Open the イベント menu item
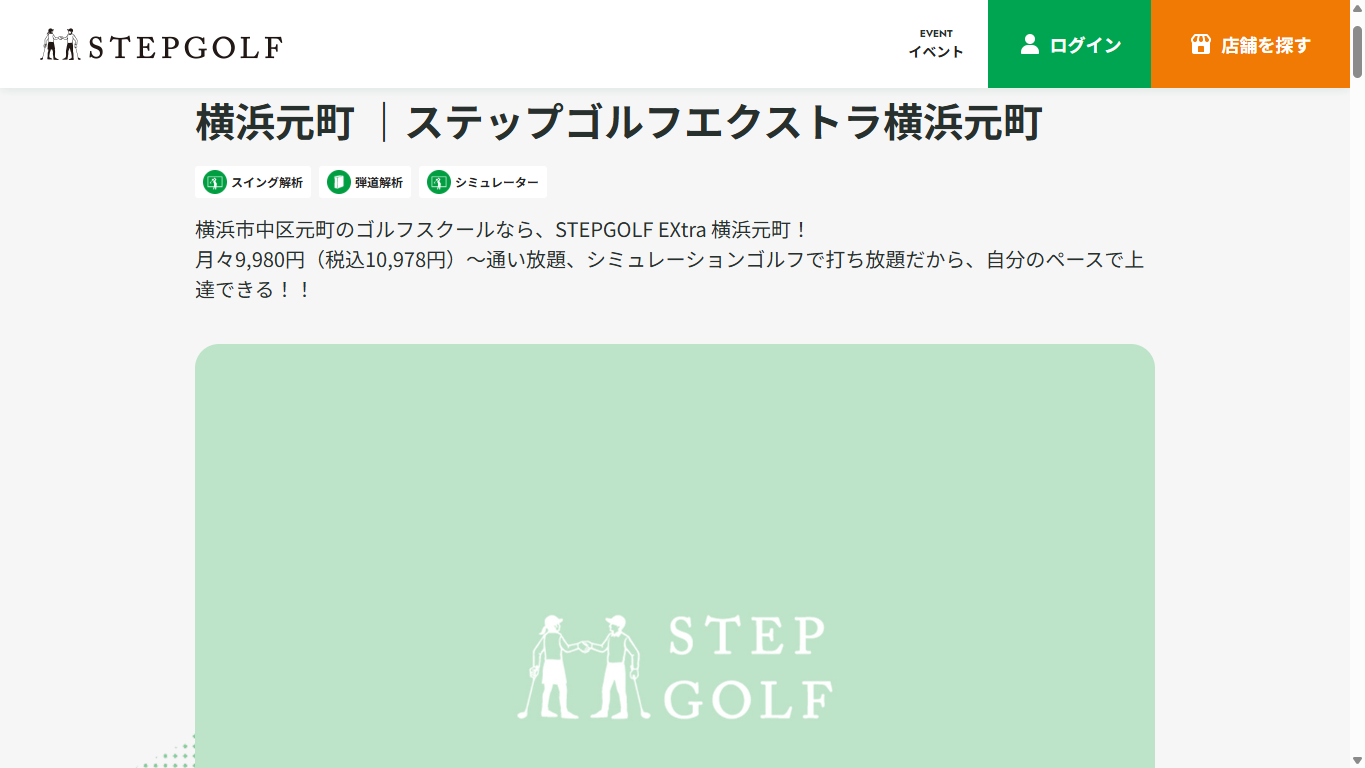 [x=936, y=44]
